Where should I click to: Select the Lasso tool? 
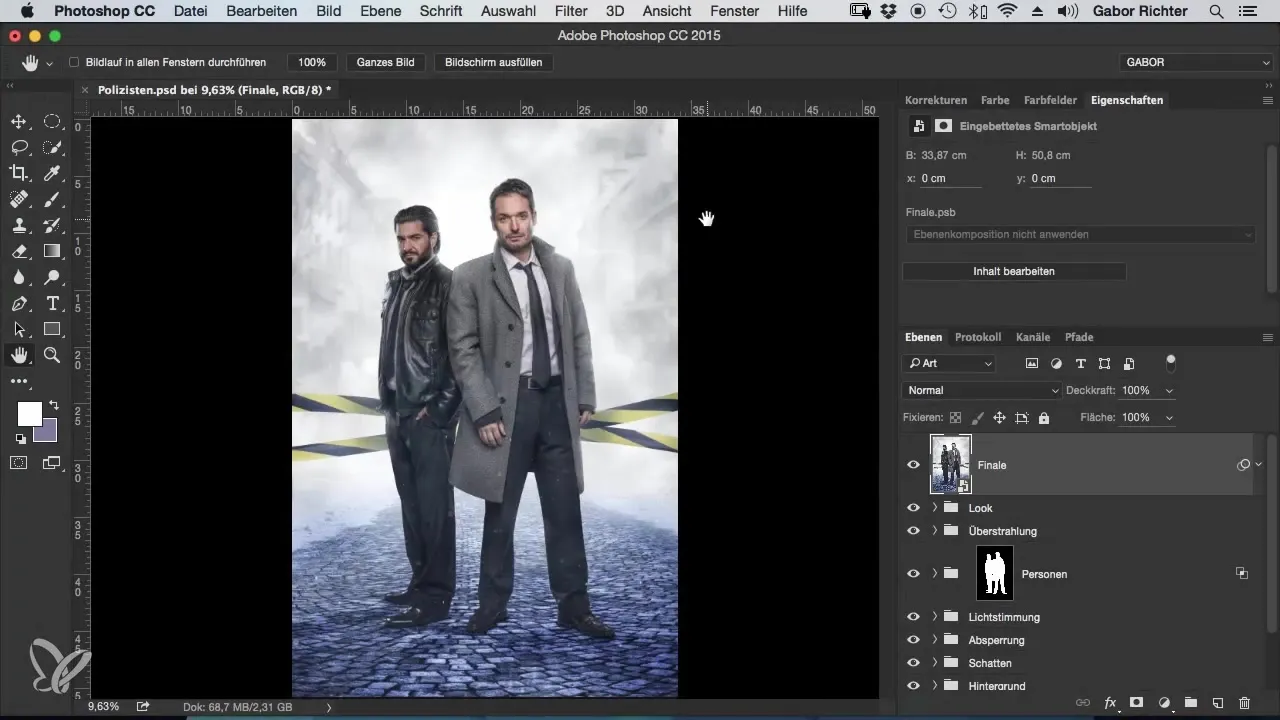coord(18,148)
